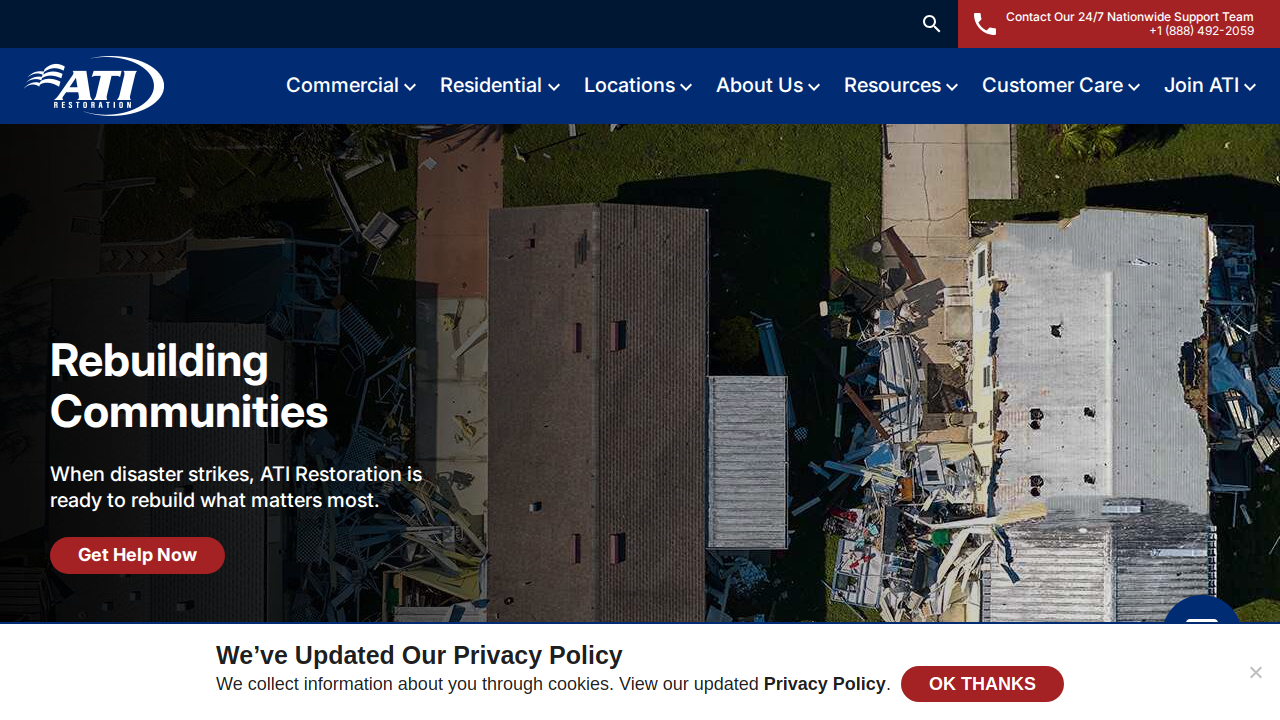Expand the About Us chevron
The width and height of the screenshot is (1280, 720).
[814, 87]
